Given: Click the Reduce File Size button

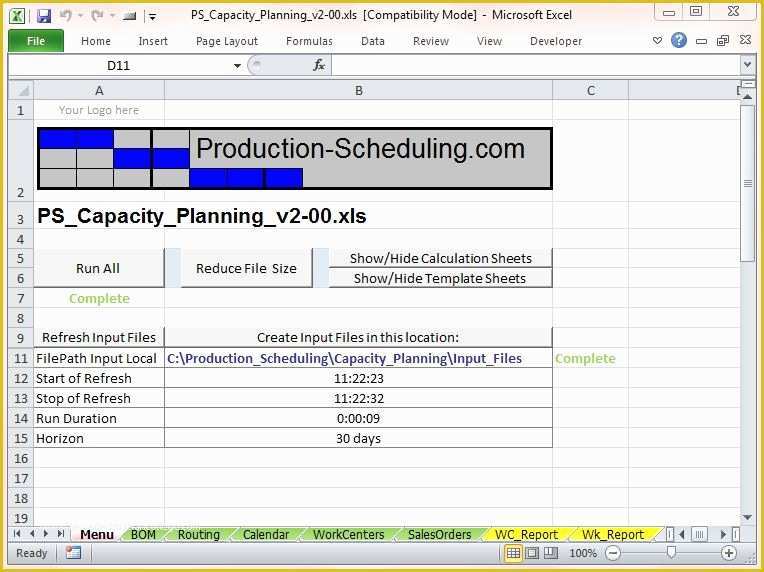Looking at the screenshot, I should point(247,268).
